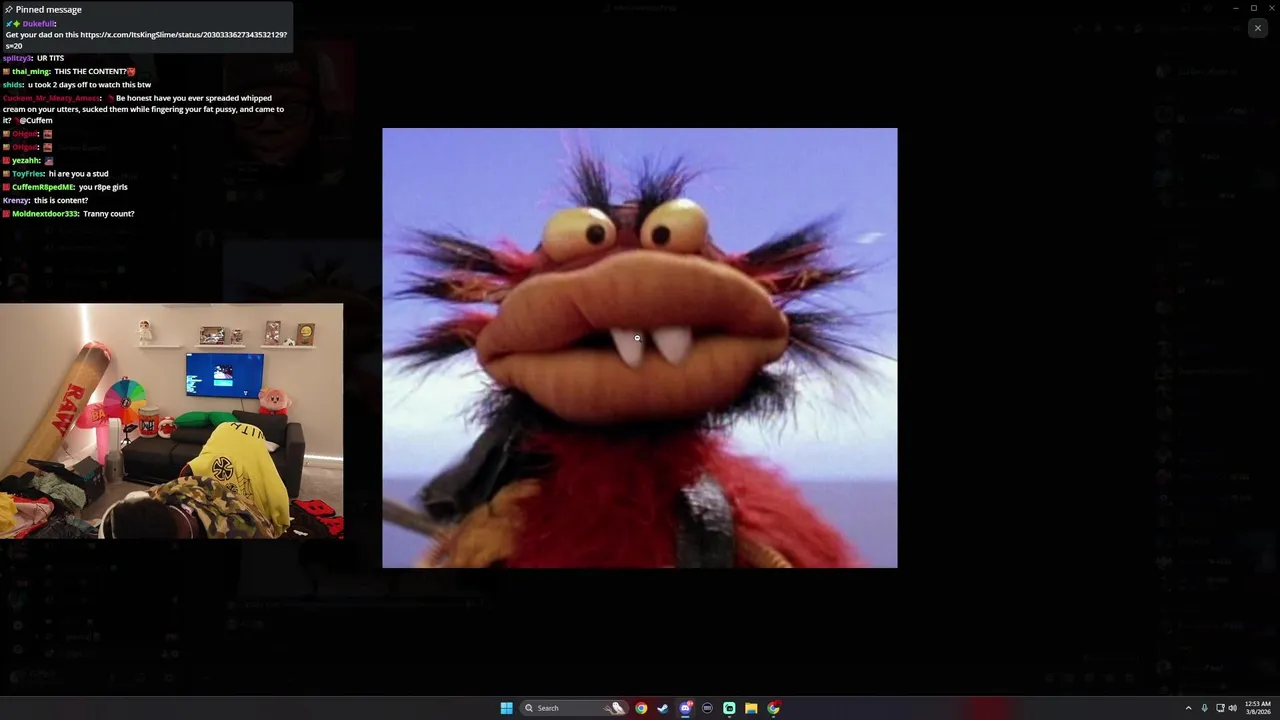
Task: Click the Pinned message header text
Action: coord(49,9)
